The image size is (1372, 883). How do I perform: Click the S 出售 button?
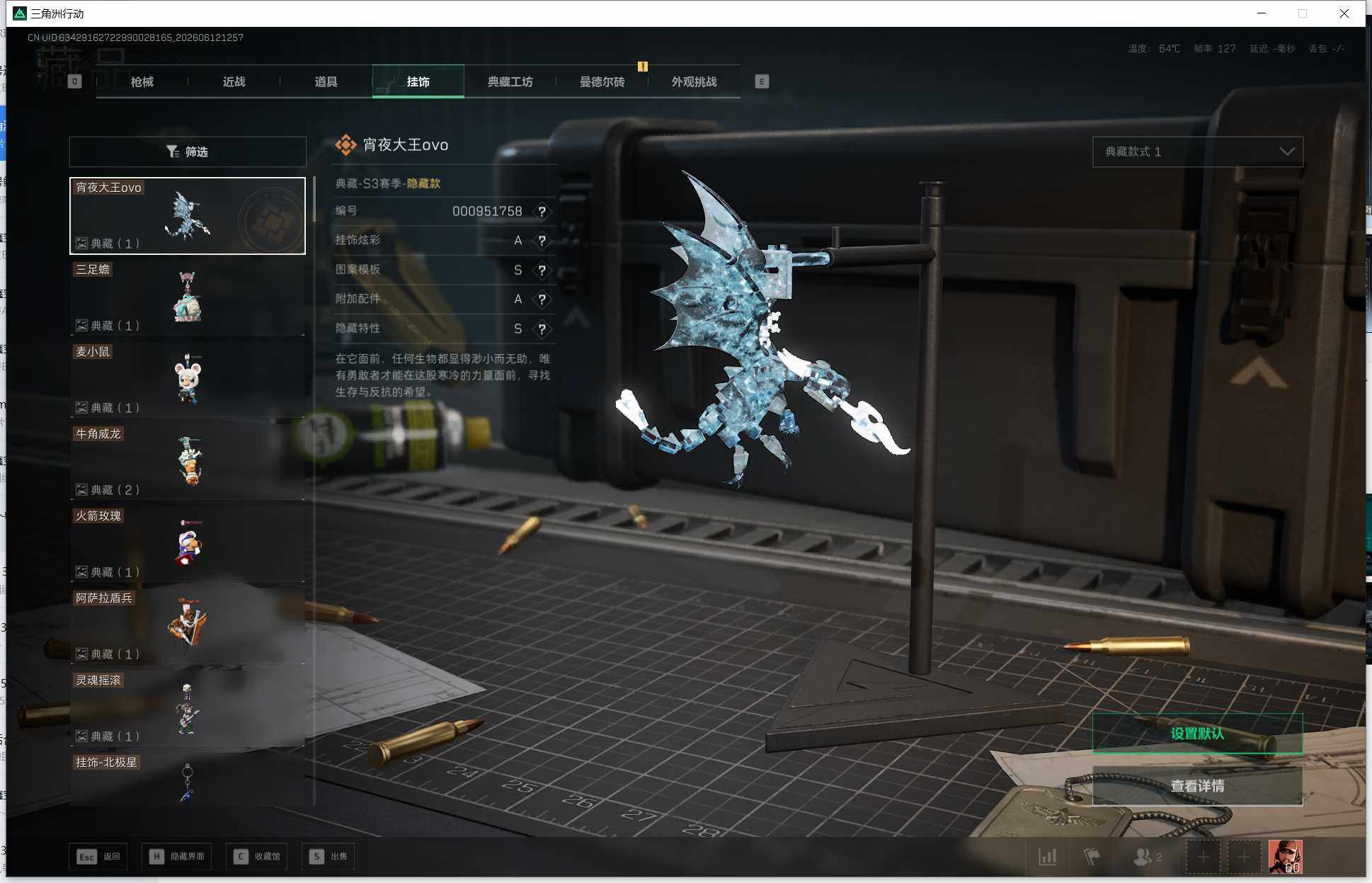328,856
